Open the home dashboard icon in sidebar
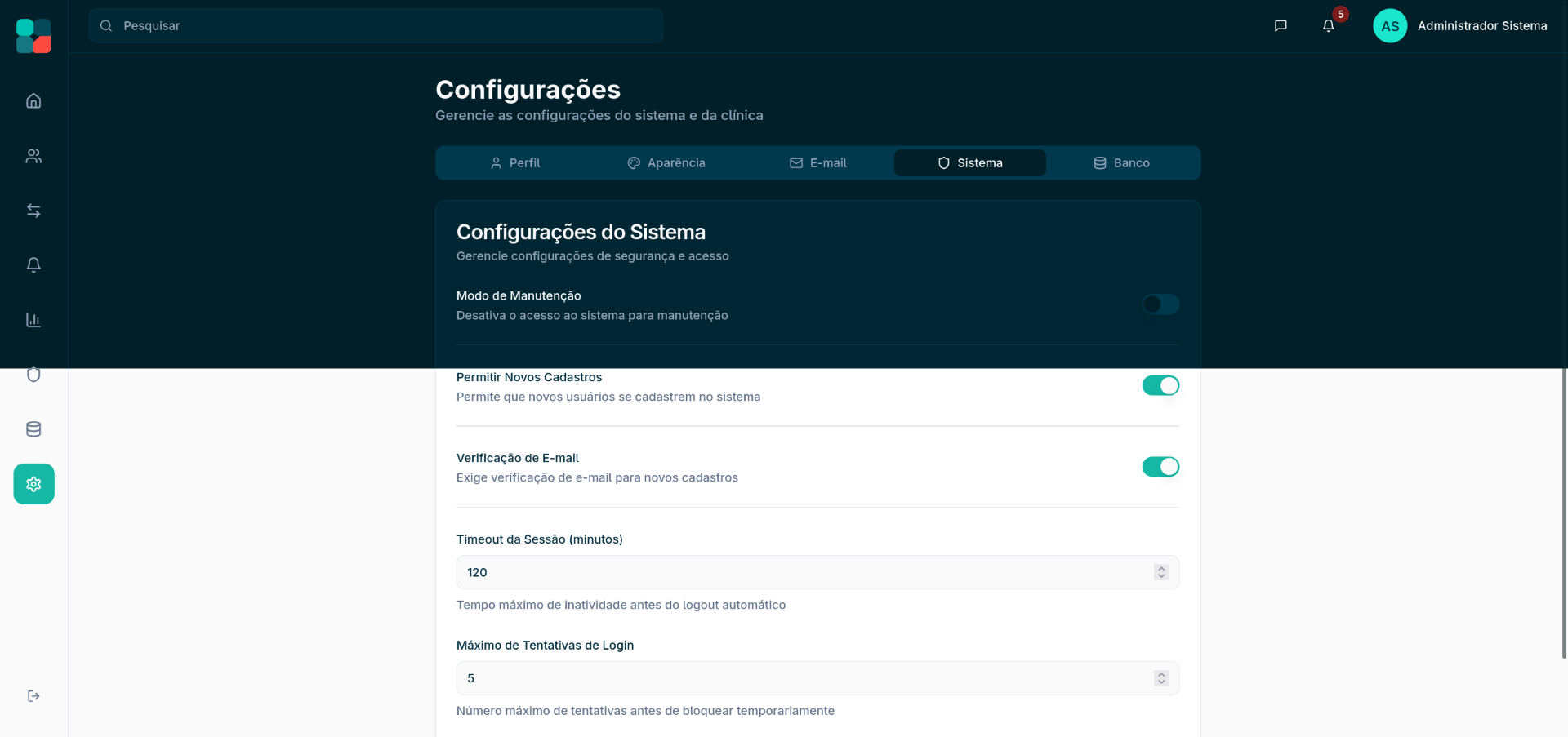The height and width of the screenshot is (737, 1568). (x=33, y=101)
